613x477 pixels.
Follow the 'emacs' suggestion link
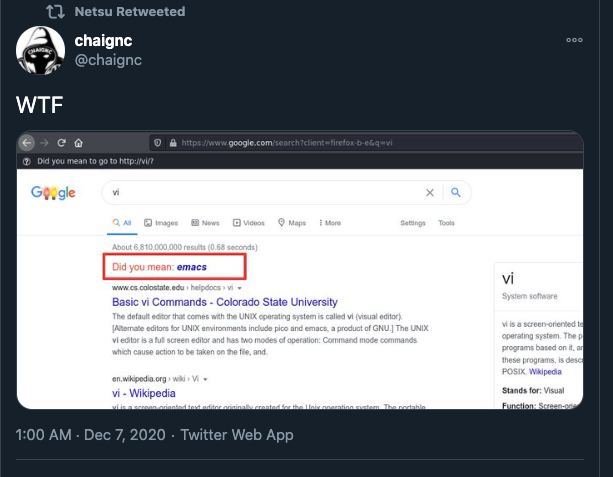tap(192, 267)
